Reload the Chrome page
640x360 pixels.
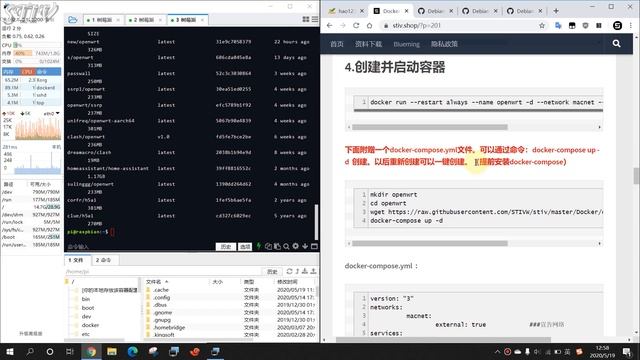(356, 25)
